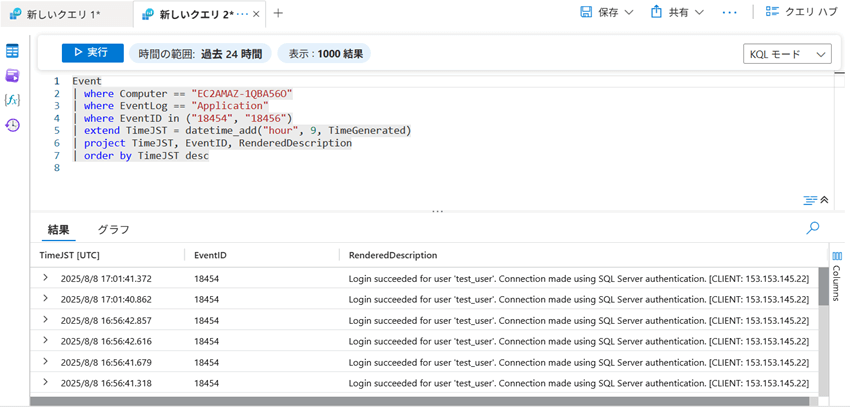The image size is (850, 407).
Task: Open the Columns side panel
Action: 837,272
